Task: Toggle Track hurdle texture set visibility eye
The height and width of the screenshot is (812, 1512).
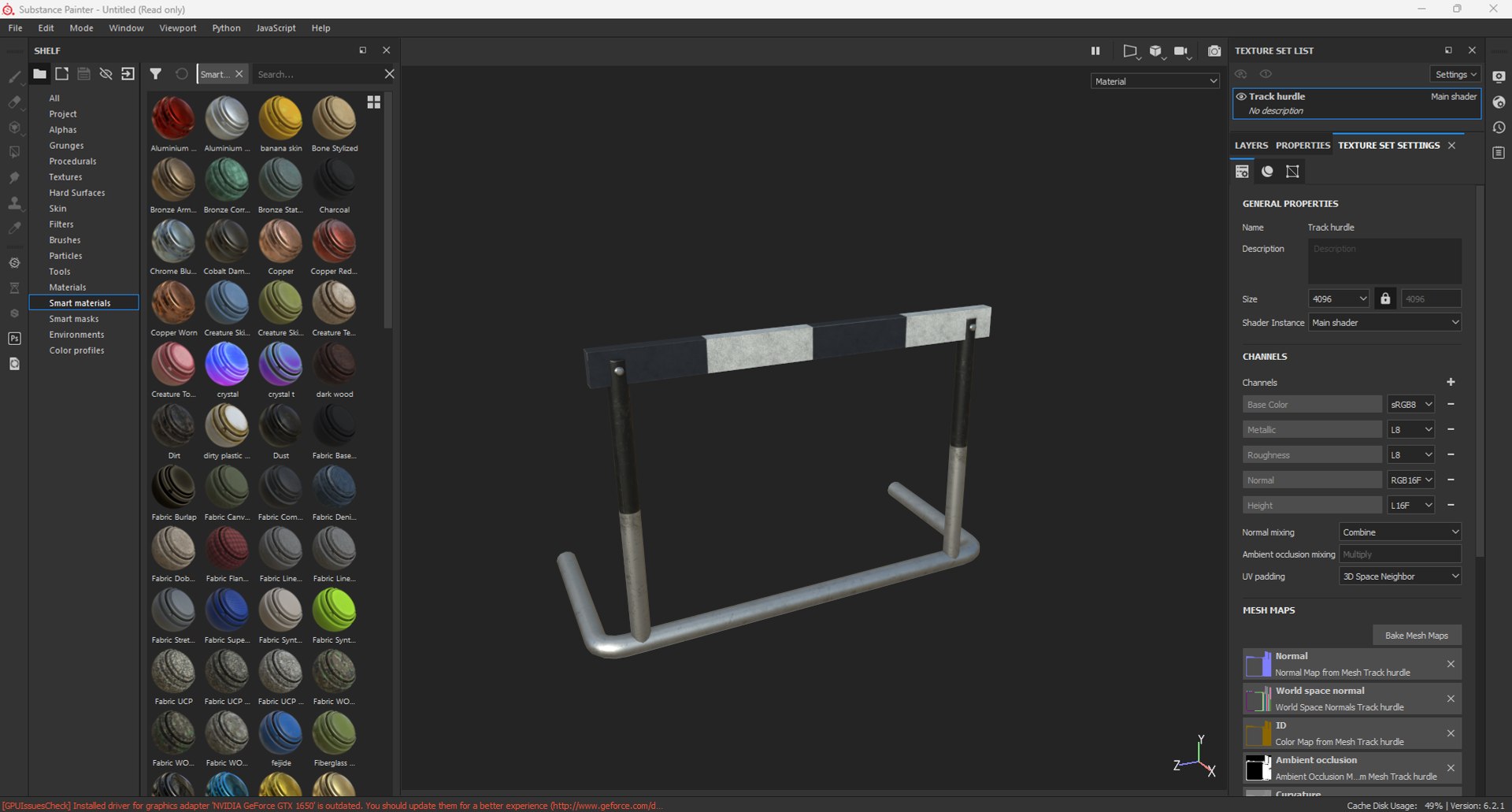Action: (x=1241, y=97)
